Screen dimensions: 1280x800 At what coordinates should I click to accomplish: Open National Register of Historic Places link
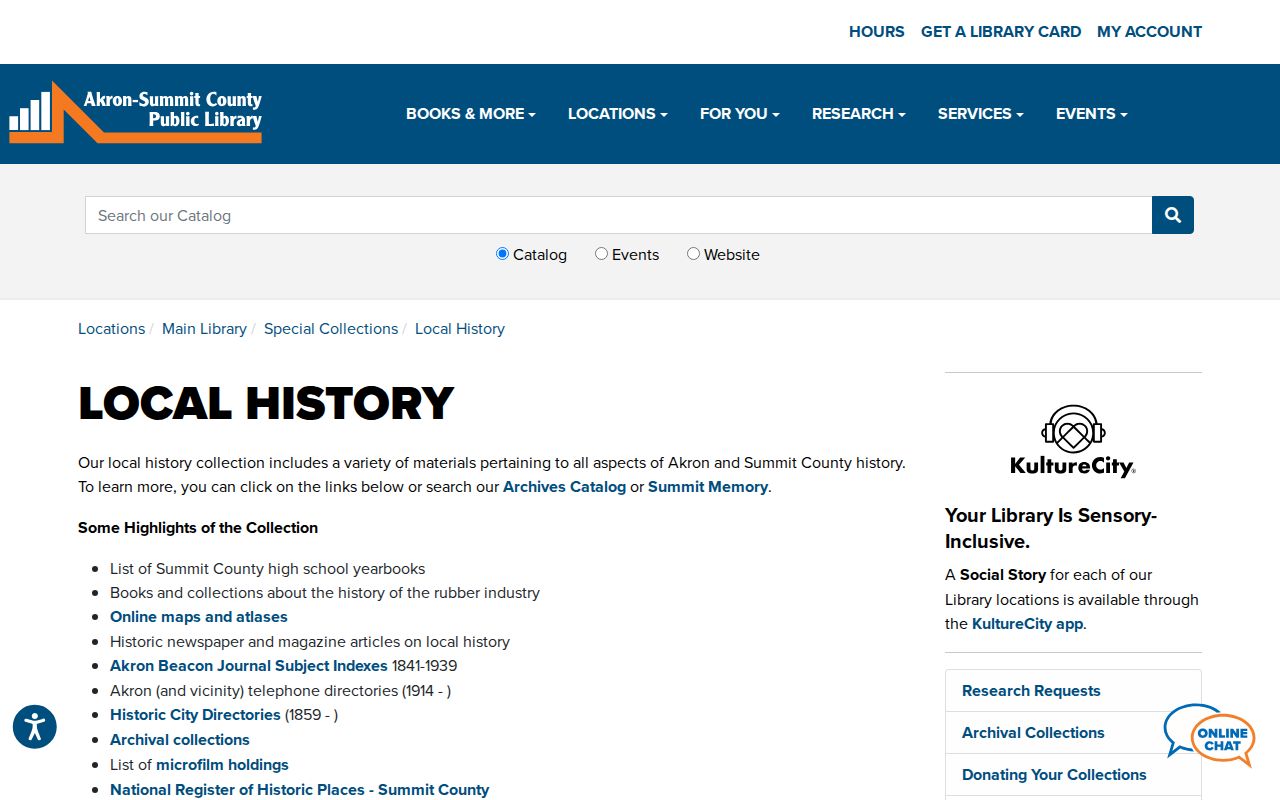tap(300, 790)
